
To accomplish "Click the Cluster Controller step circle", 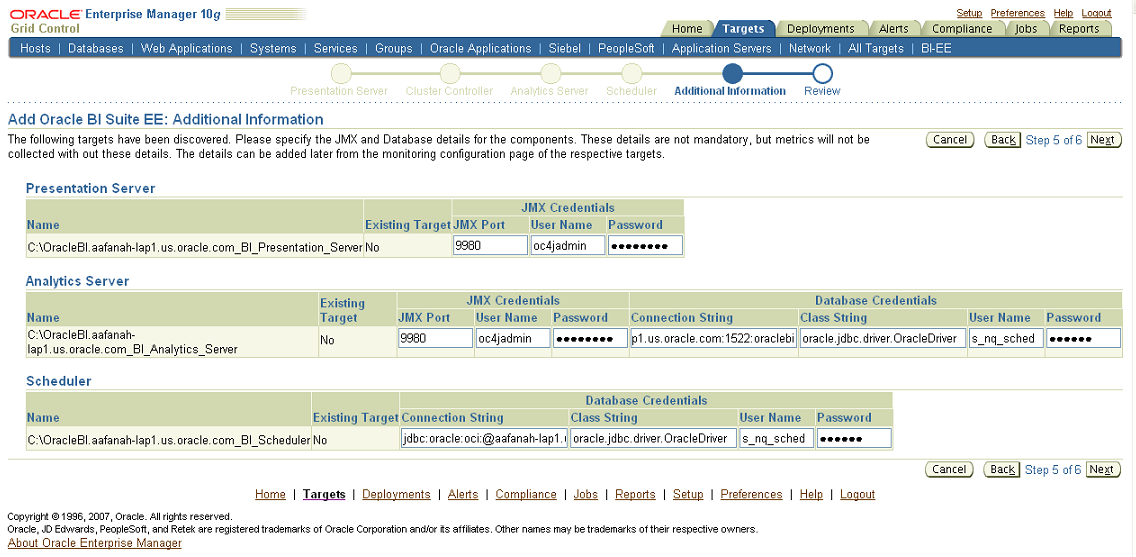I will click(x=450, y=74).
